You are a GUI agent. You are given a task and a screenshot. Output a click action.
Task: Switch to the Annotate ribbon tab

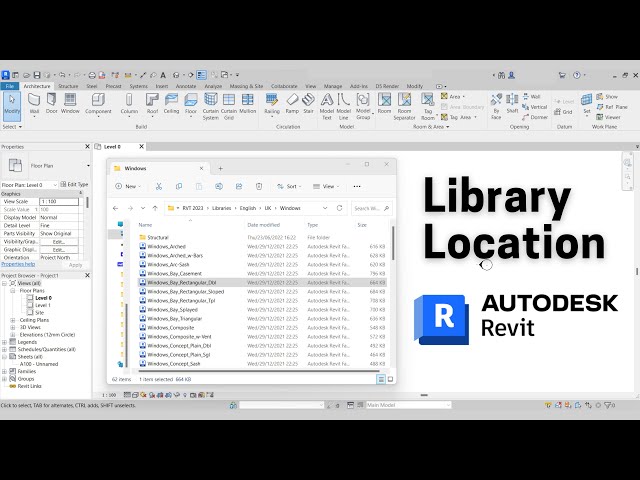tap(186, 86)
